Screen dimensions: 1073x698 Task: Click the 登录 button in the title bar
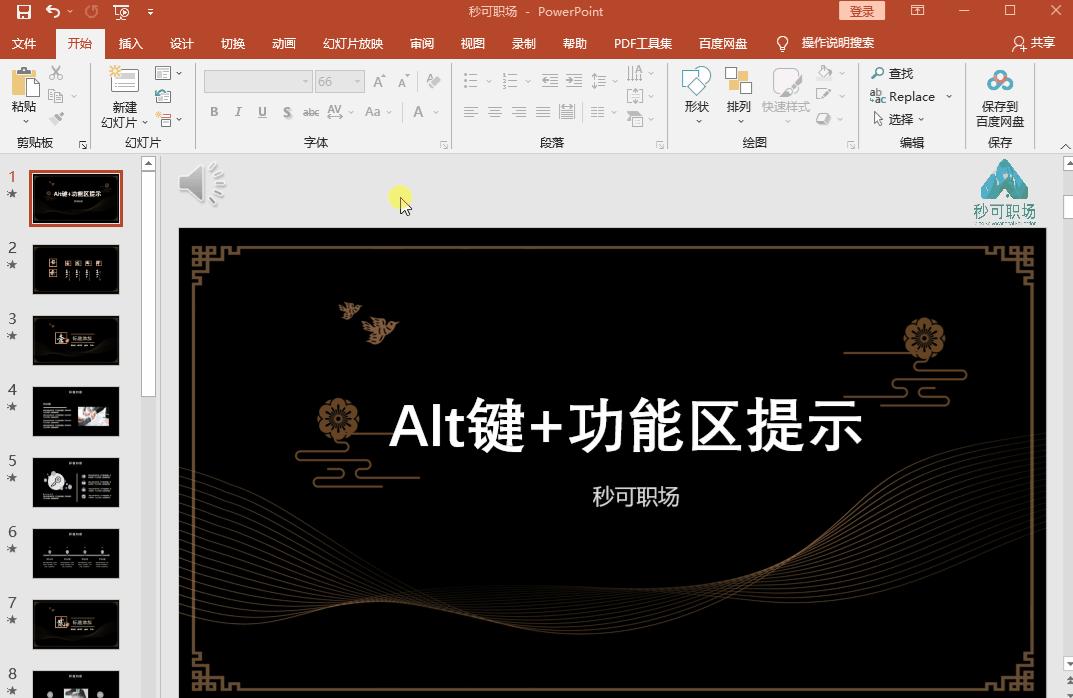click(x=862, y=10)
